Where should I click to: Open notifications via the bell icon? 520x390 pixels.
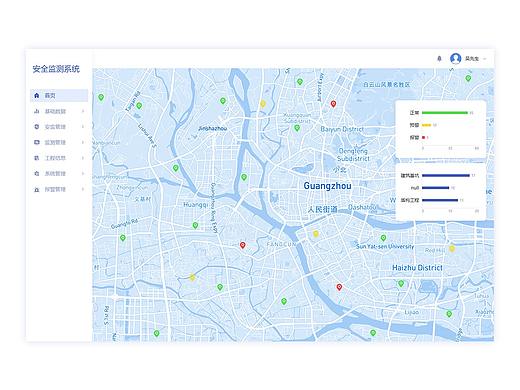pyautogui.click(x=439, y=59)
